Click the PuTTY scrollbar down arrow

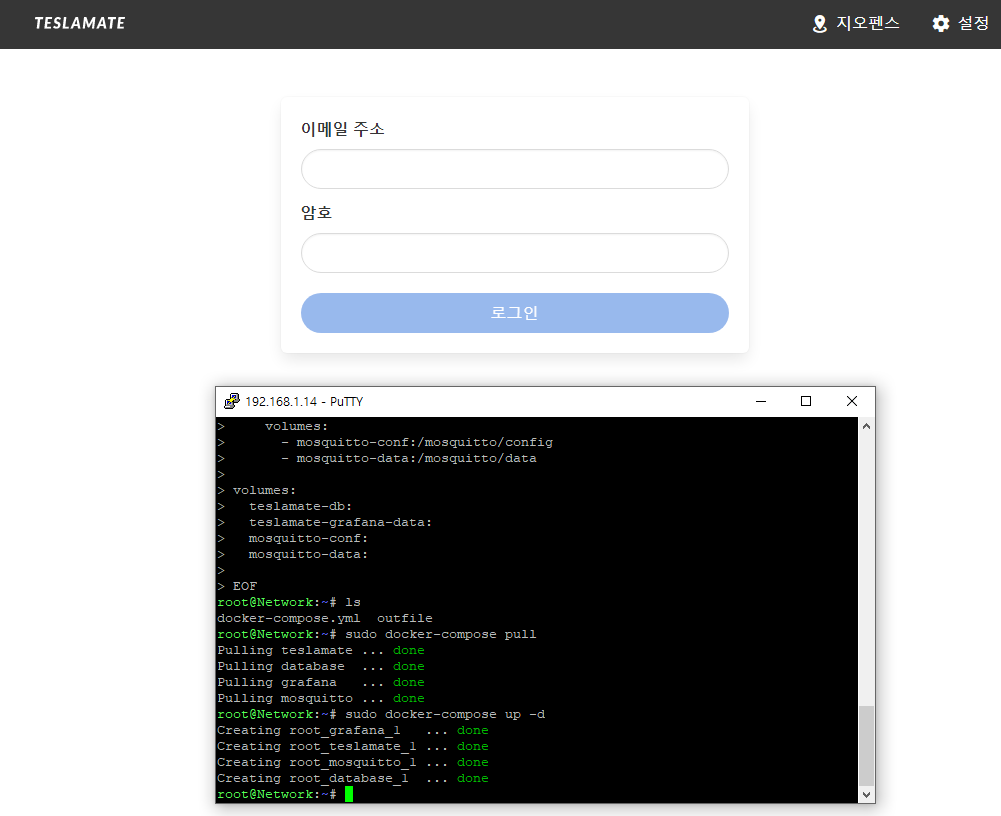point(866,795)
